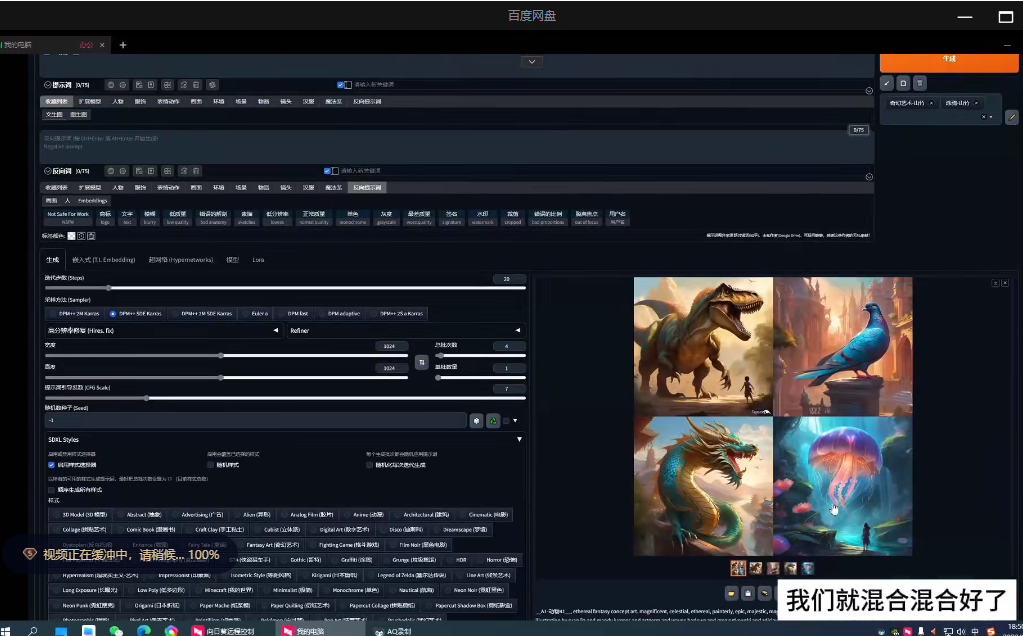Click the green recycle seed icon
Screen dimensions: 1023x636
pyautogui.click(x=493, y=421)
